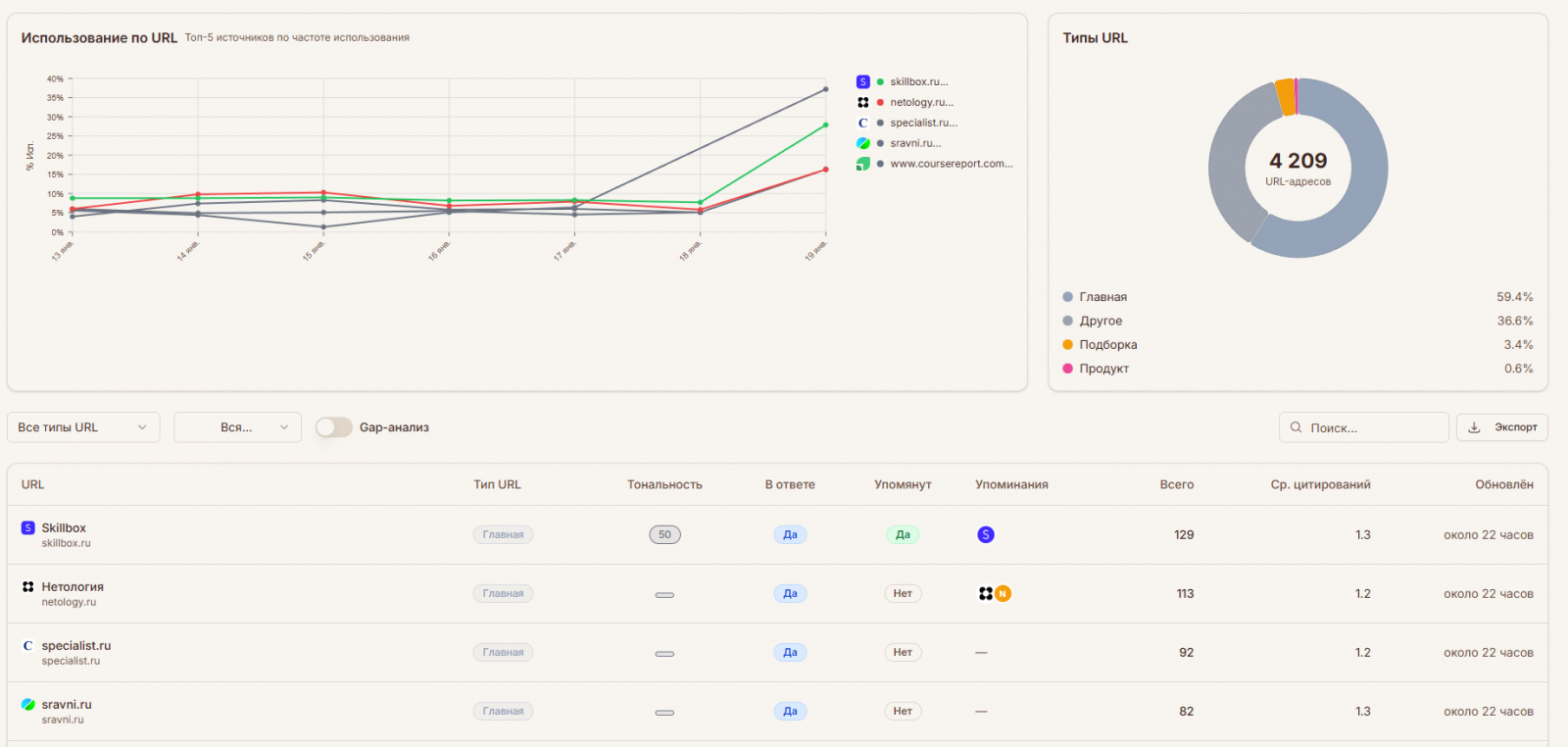This screenshot has width=1568, height=747.
Task: Click the download icon on the Экспорт button
Action: 1474,428
